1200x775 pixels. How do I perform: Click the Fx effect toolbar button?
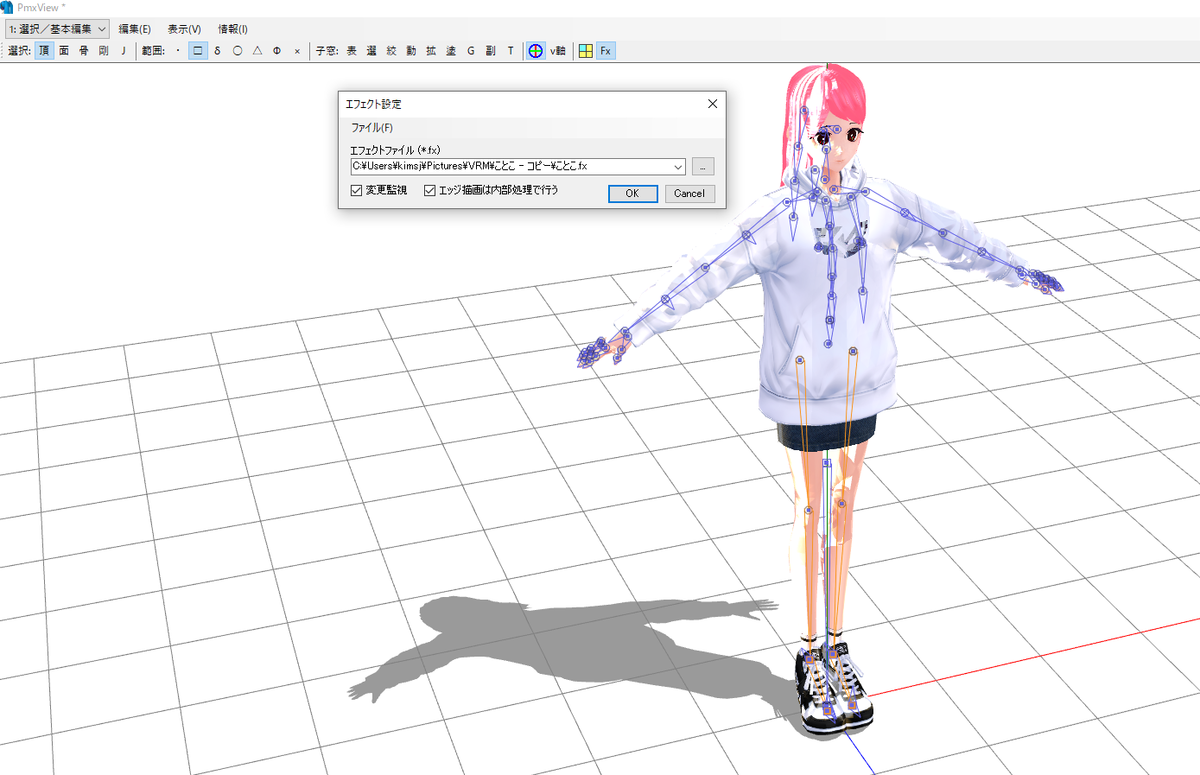[606, 50]
